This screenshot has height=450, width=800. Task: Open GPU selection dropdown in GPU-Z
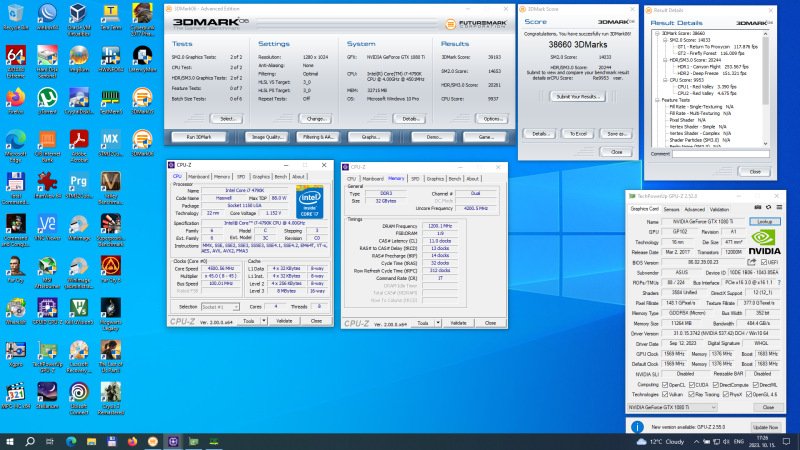pos(672,407)
